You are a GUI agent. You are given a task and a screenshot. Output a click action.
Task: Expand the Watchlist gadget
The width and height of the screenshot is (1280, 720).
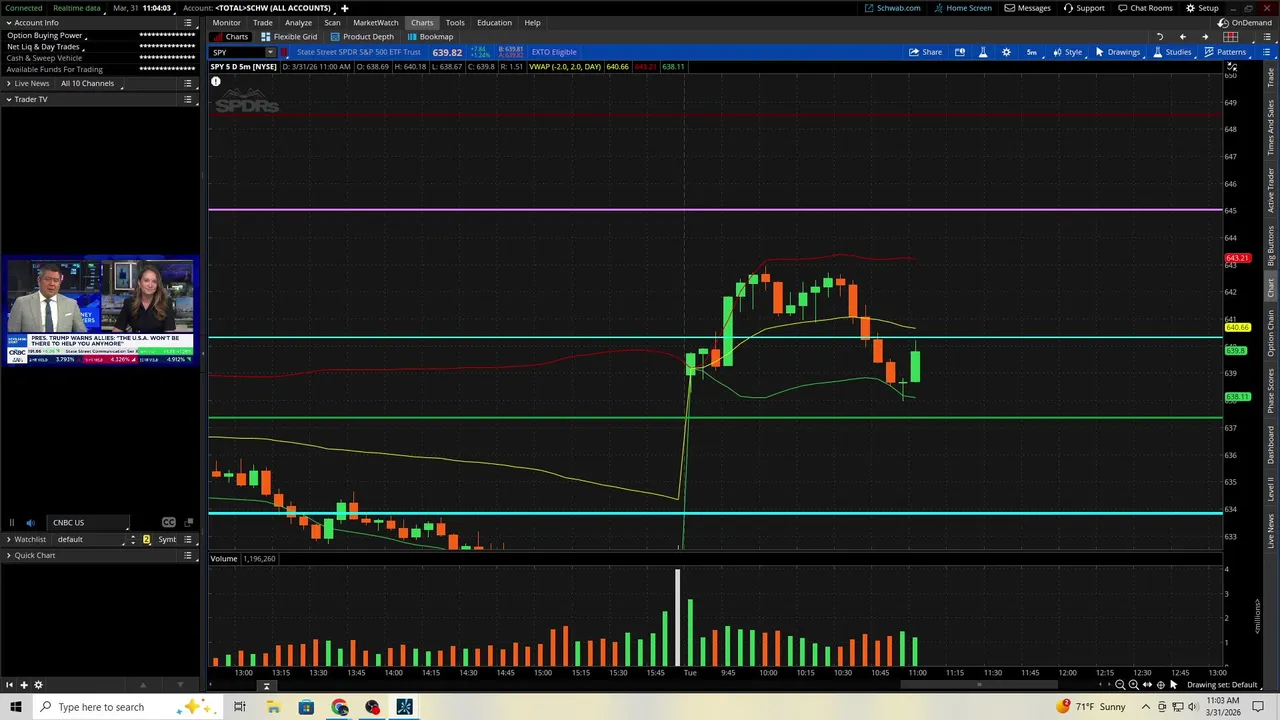(x=8, y=539)
